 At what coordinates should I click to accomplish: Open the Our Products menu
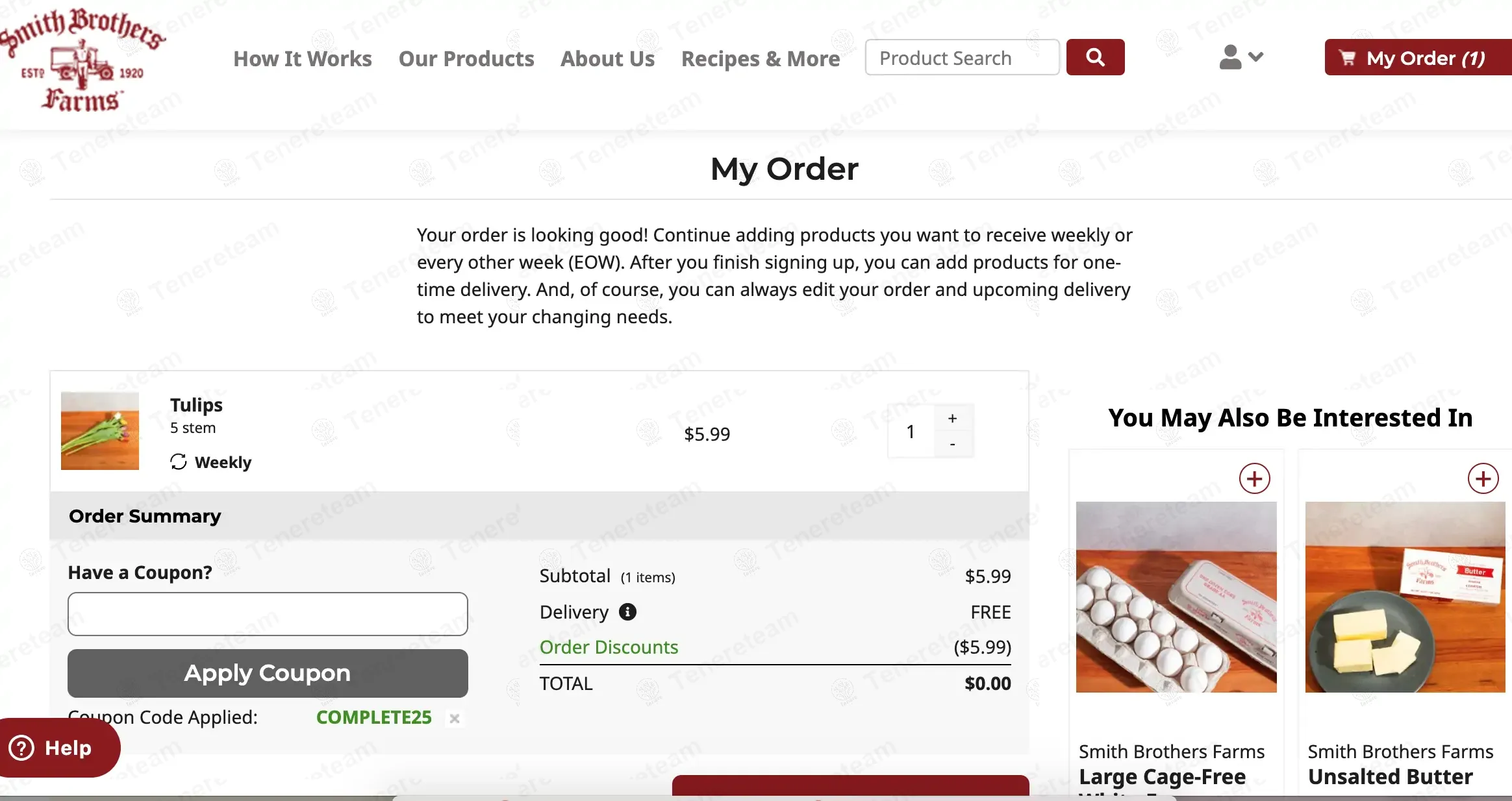click(466, 58)
